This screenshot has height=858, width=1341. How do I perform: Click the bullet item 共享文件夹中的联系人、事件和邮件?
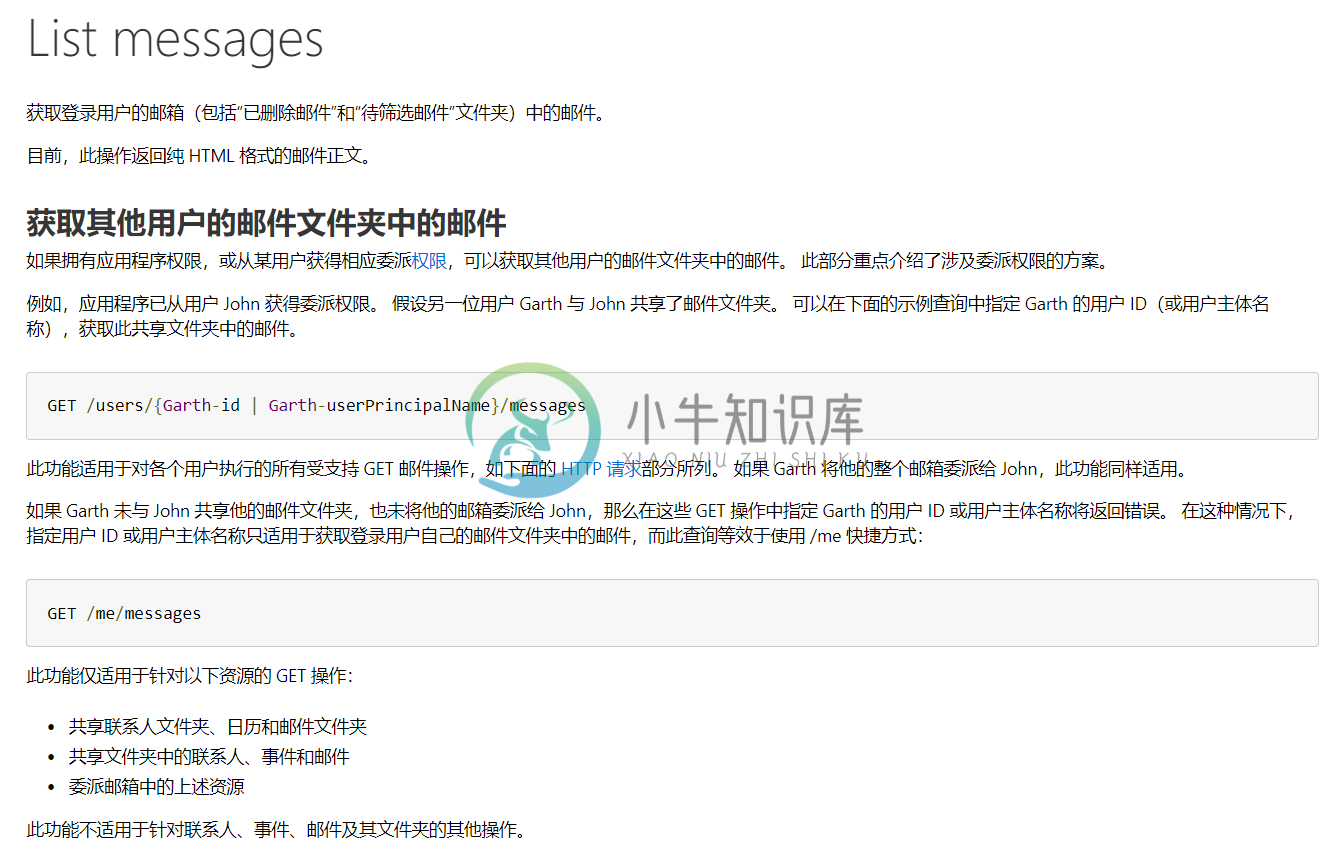tap(209, 757)
